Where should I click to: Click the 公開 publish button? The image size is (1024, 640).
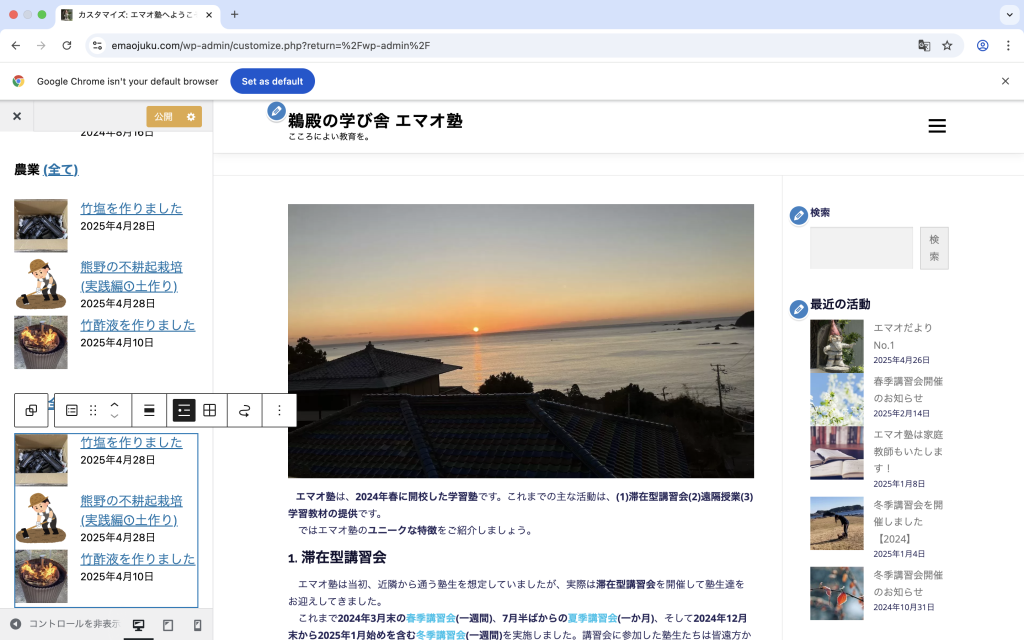click(x=163, y=116)
